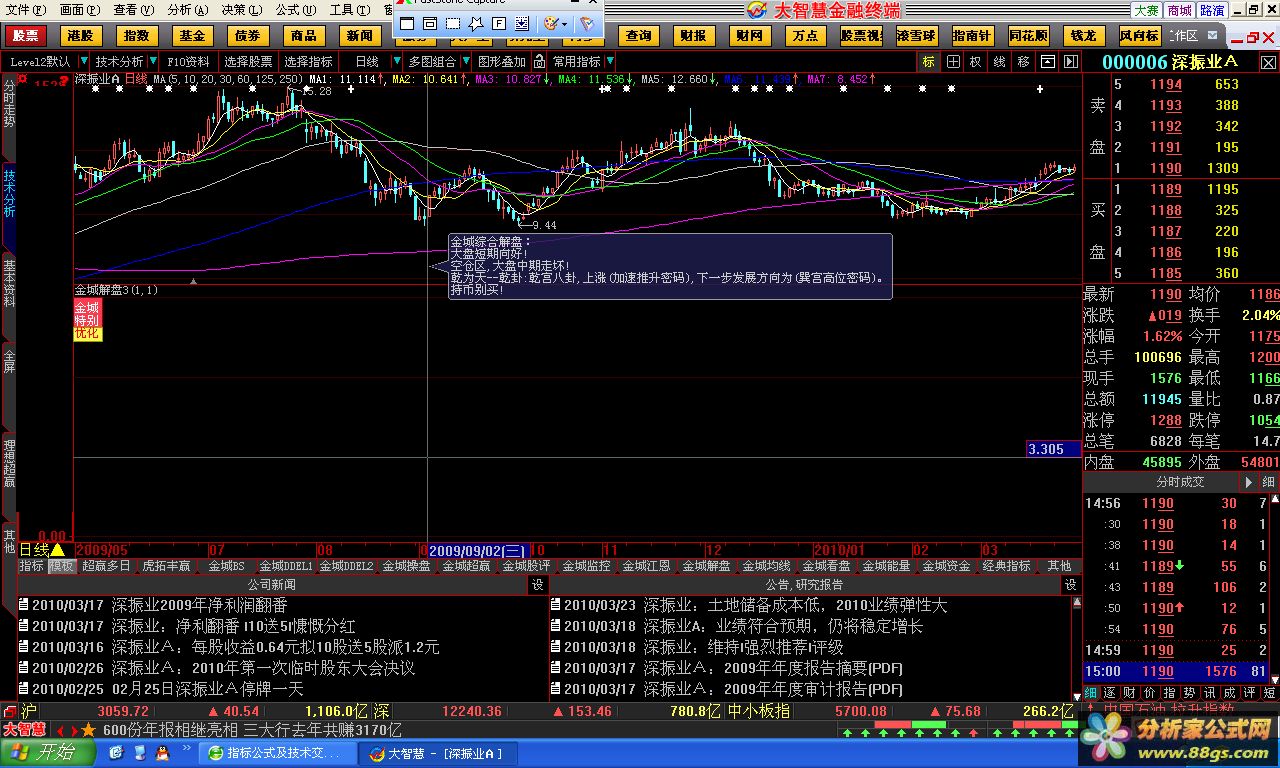Click 设 button in 公告,研究报告 header
Screen dimensions: 1280x768
tap(1071, 584)
